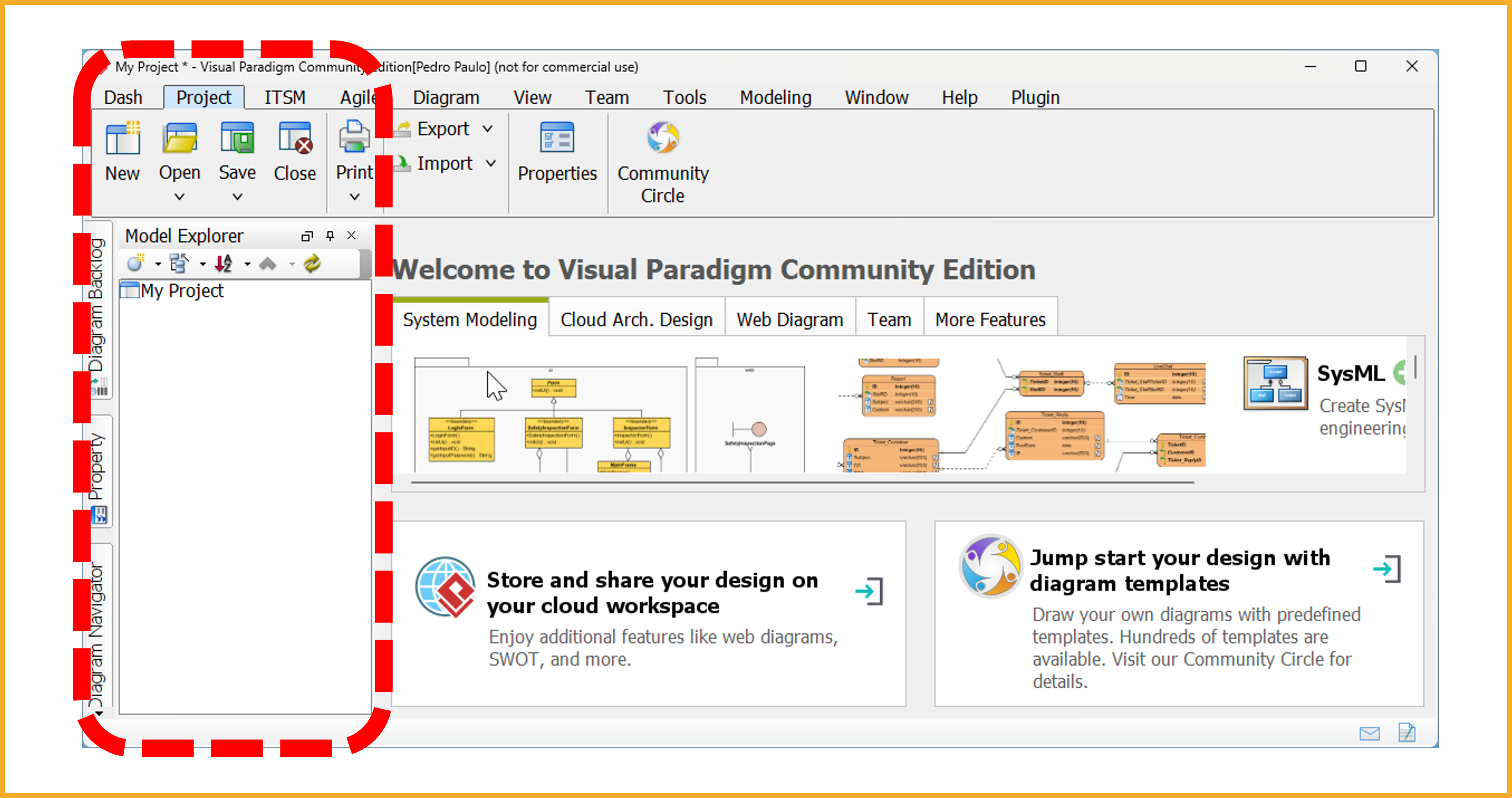The width and height of the screenshot is (1512, 798).
Task: Click the notes document icon in status bar
Action: tap(1407, 732)
